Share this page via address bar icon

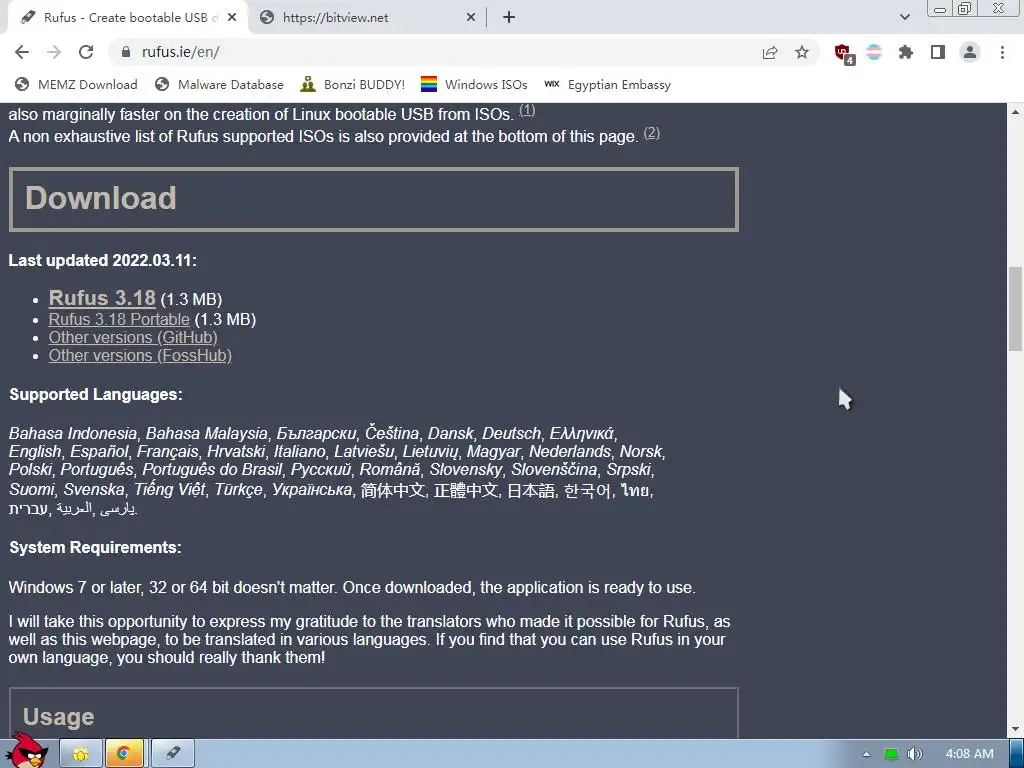click(x=770, y=52)
